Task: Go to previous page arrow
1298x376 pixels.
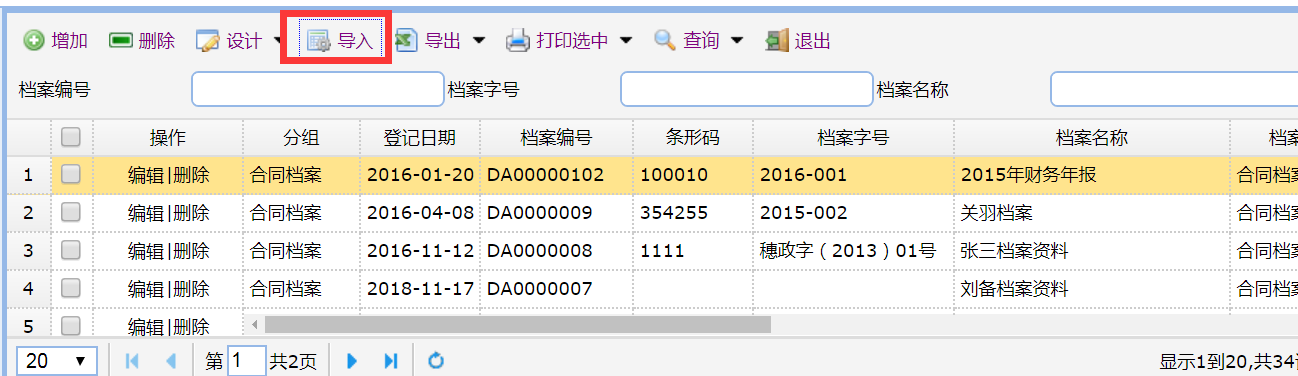Action: [171, 361]
